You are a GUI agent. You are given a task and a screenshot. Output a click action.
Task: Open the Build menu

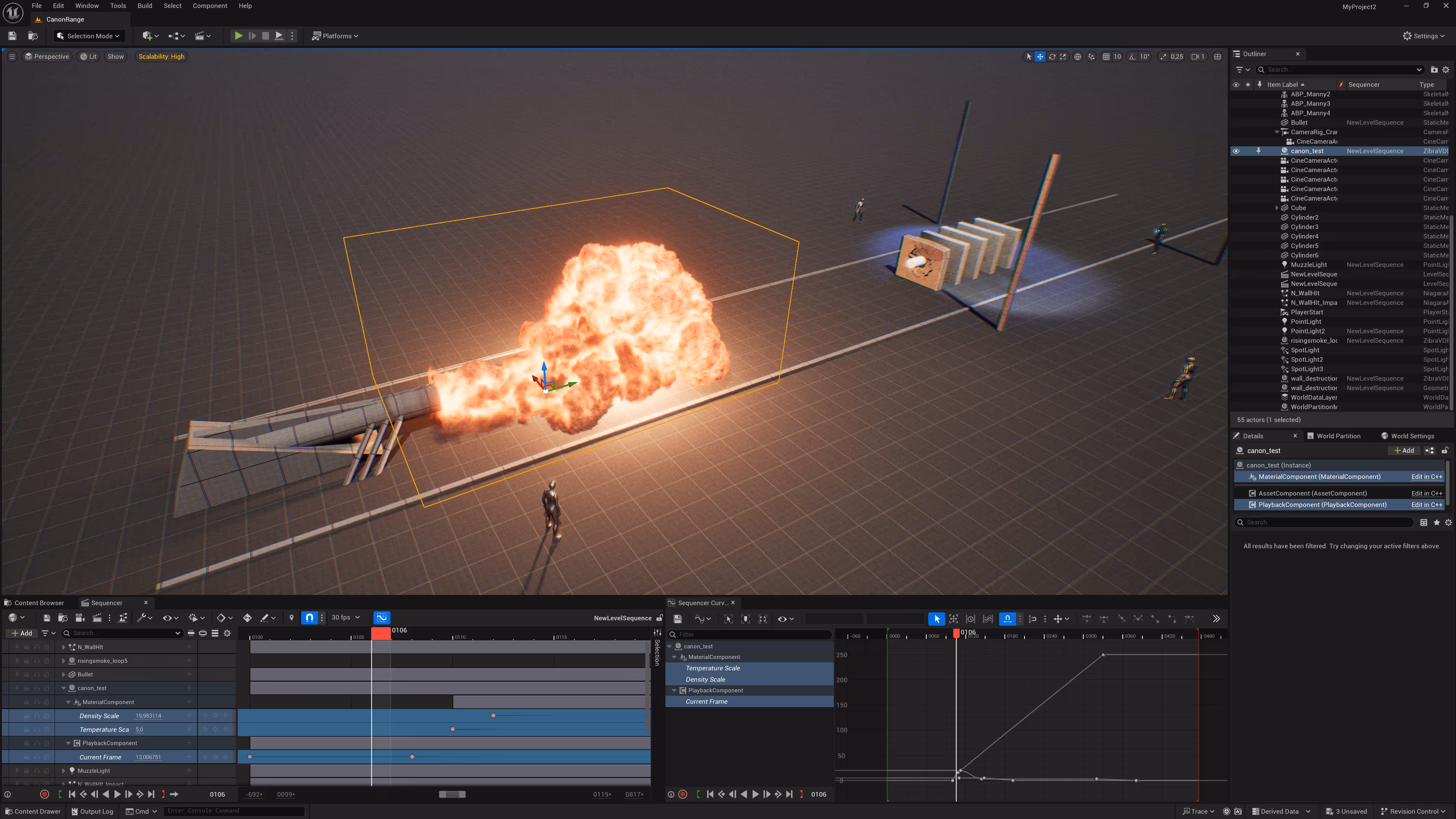pyautogui.click(x=145, y=6)
